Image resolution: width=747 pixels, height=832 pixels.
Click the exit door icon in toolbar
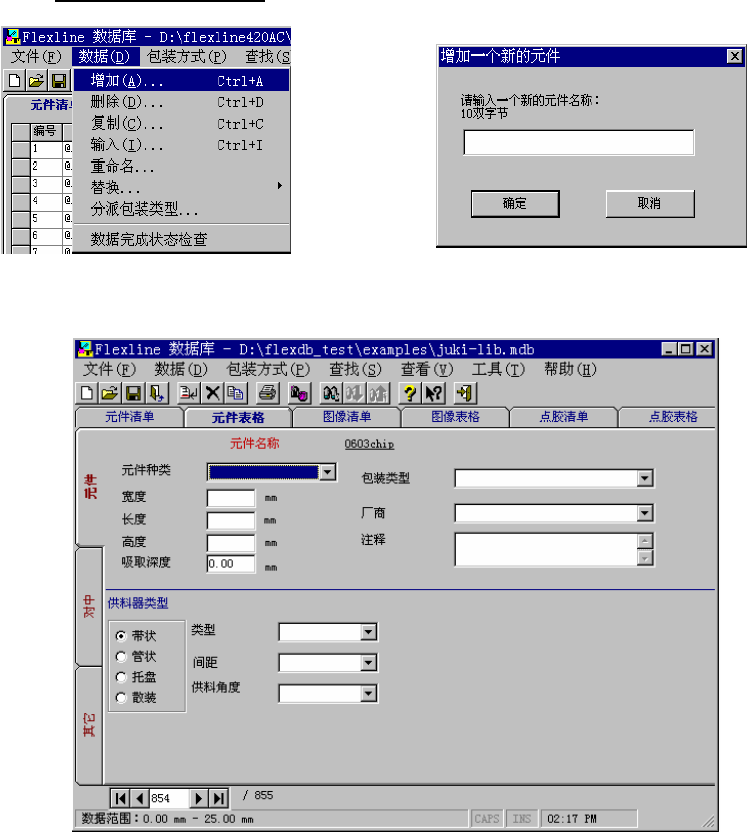click(x=465, y=393)
